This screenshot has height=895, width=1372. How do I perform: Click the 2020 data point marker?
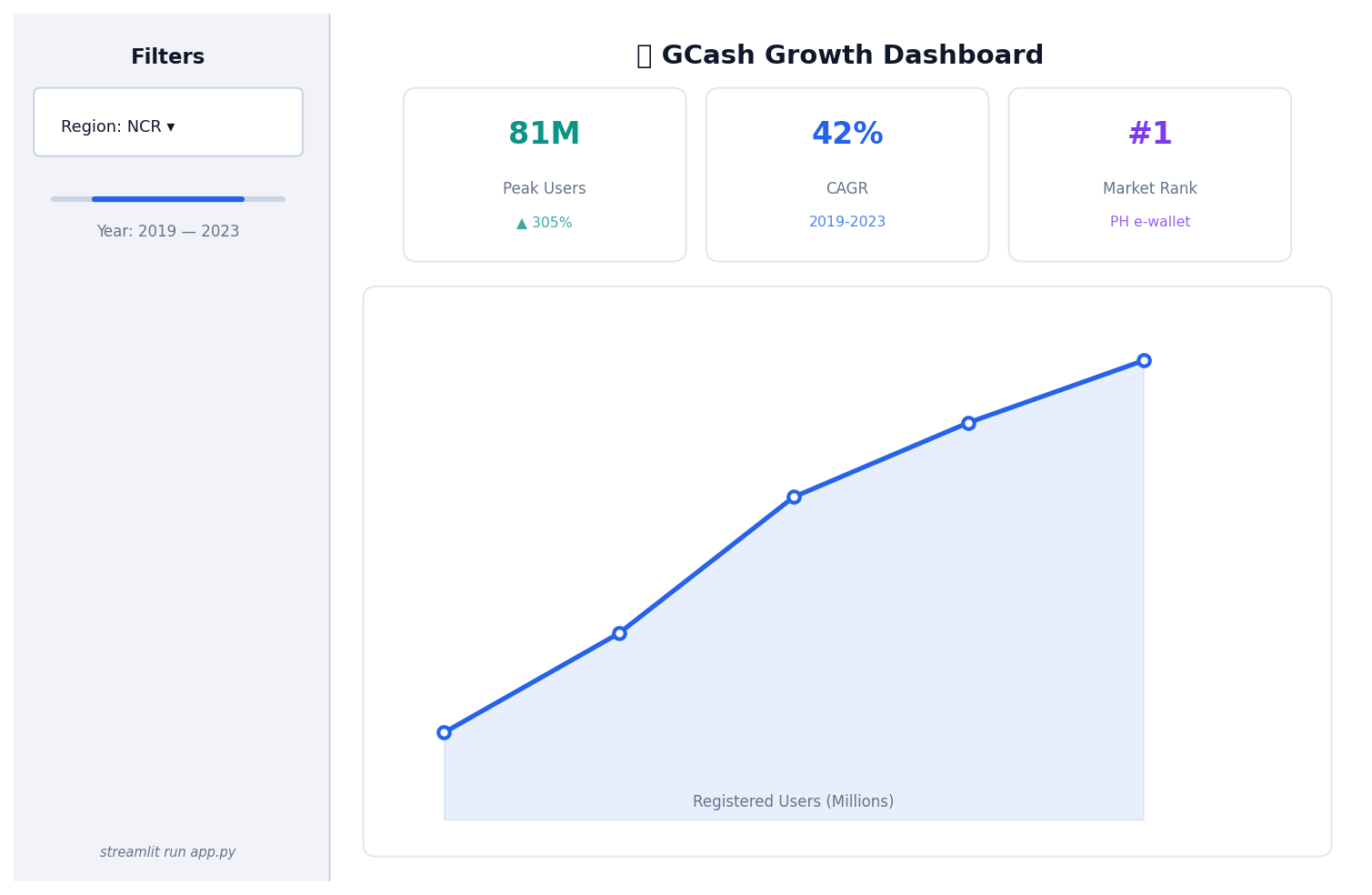point(619,632)
